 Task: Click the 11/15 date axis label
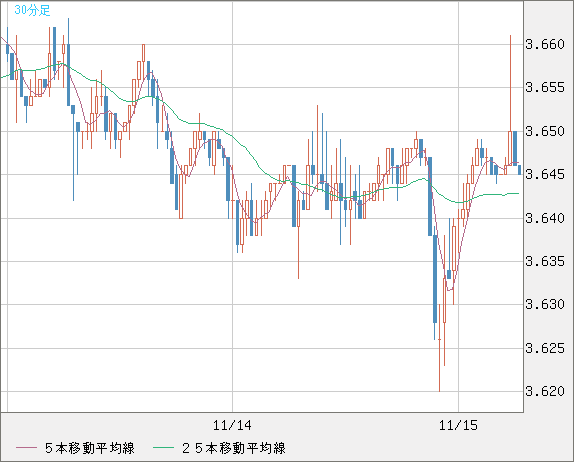[x=458, y=425]
